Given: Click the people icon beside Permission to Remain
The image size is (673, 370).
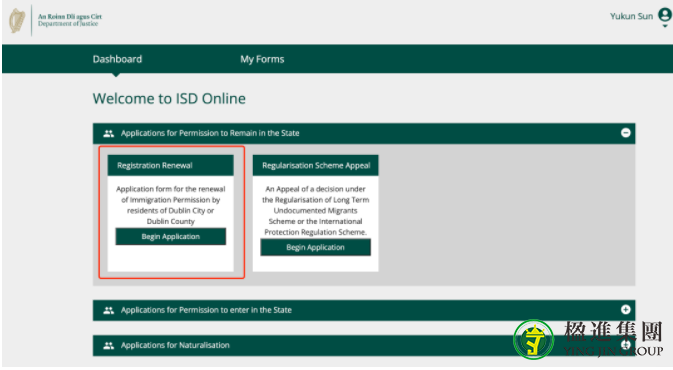Looking at the screenshot, I should (x=109, y=133).
